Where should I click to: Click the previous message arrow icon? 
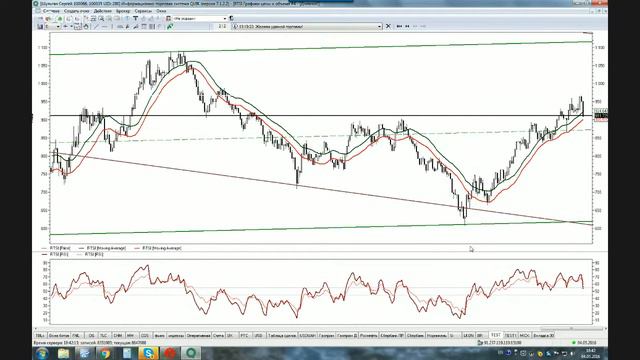(x=407, y=26)
